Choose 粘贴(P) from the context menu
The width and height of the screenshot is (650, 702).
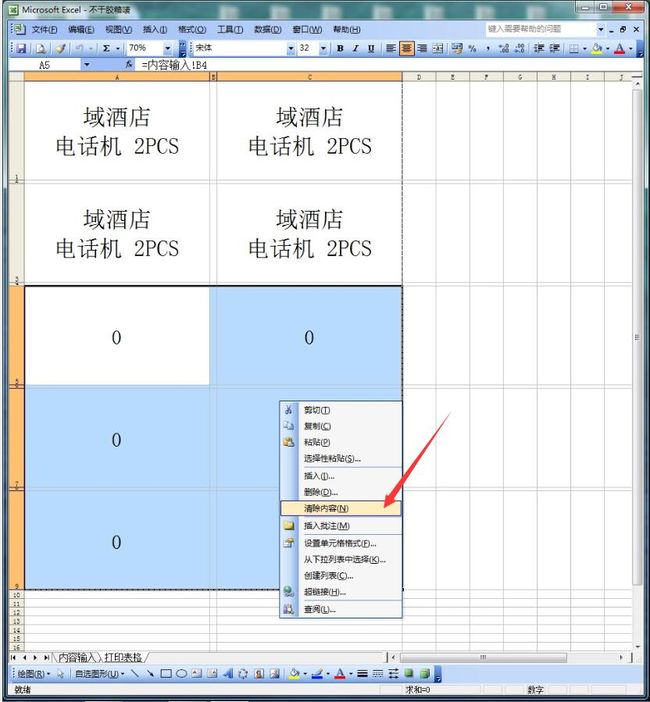(341, 442)
